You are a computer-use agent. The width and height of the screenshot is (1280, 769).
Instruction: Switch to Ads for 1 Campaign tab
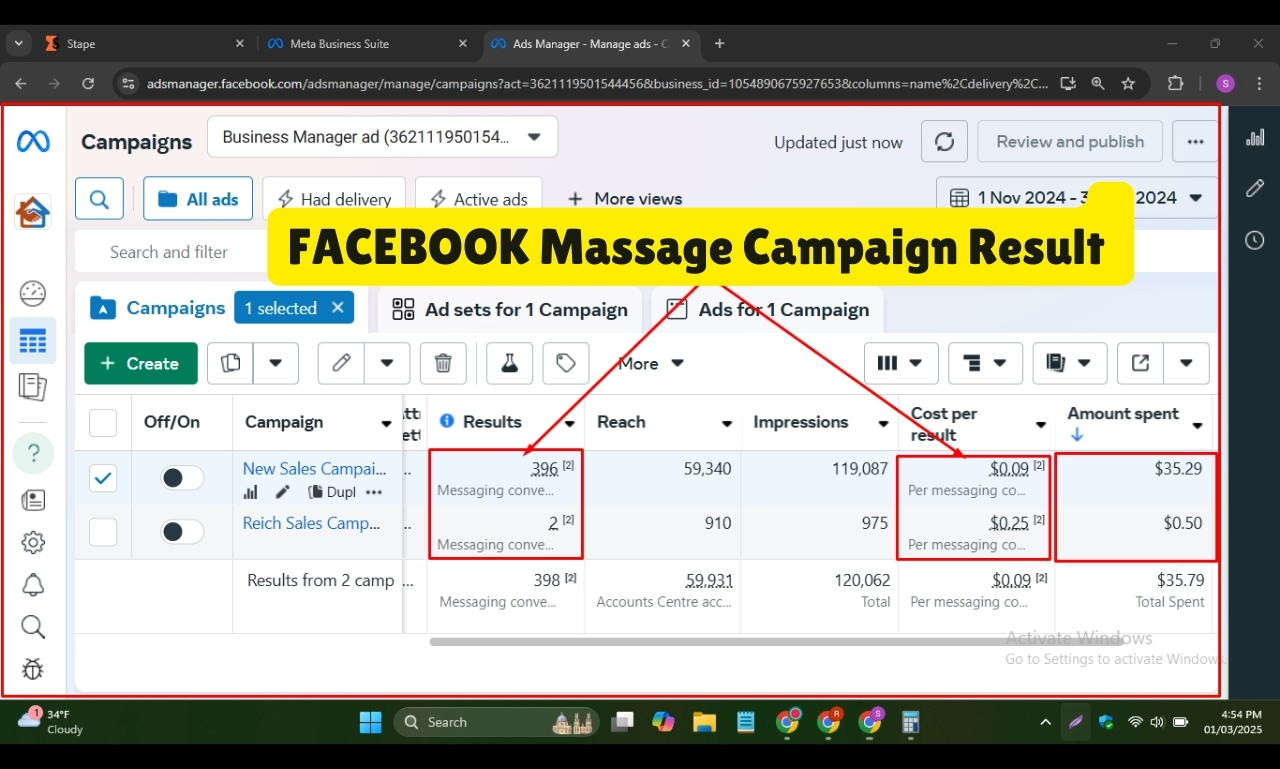pyautogui.click(x=768, y=310)
